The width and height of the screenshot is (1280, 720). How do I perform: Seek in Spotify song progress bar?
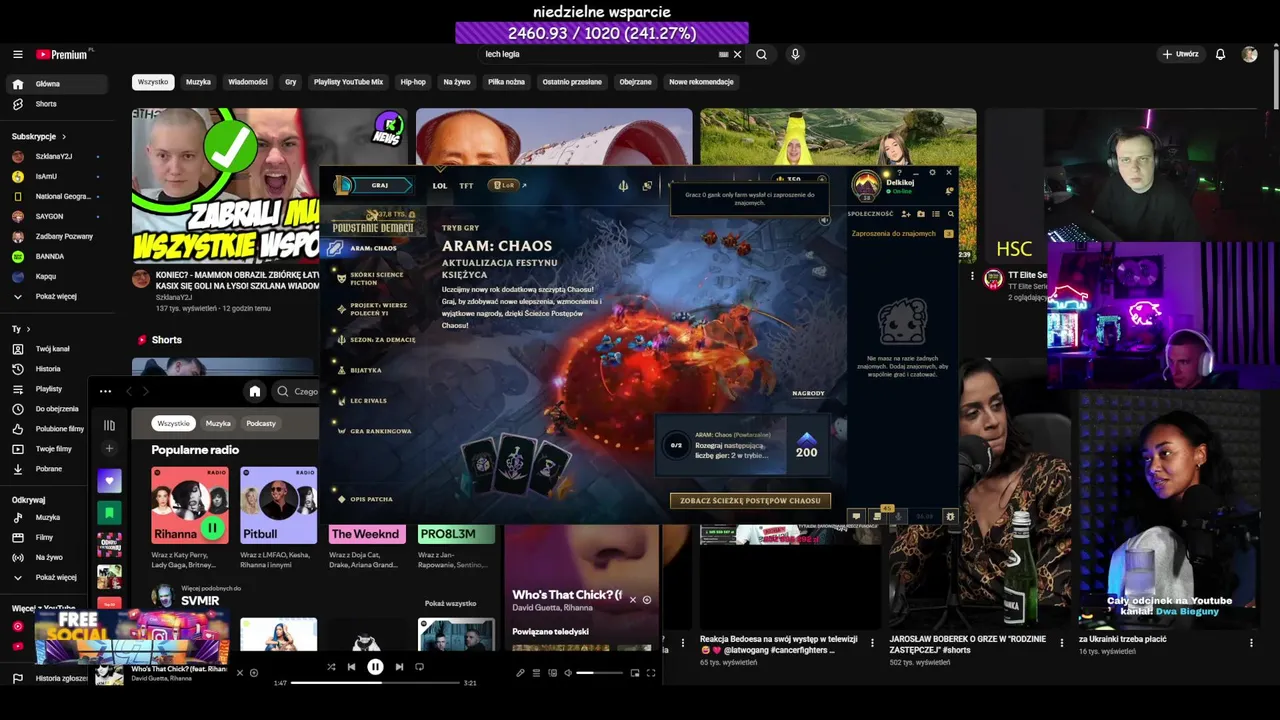375,683
